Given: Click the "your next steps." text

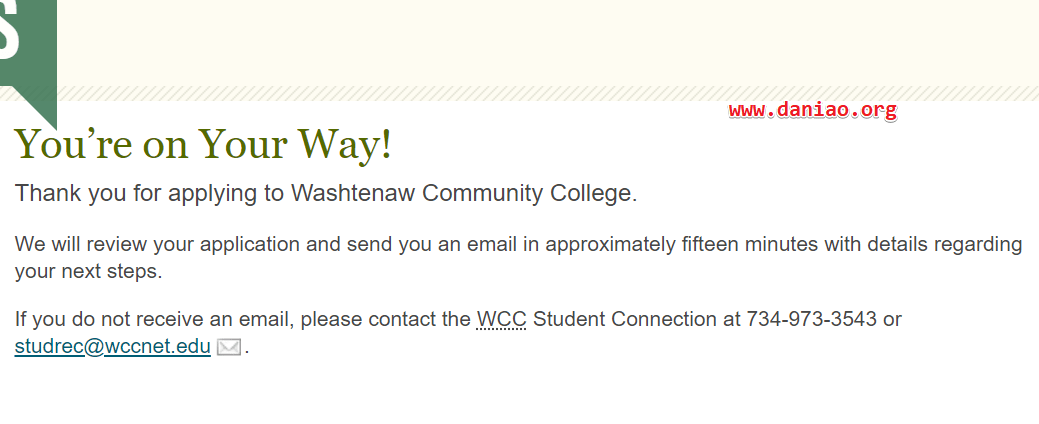Looking at the screenshot, I should (89, 272).
